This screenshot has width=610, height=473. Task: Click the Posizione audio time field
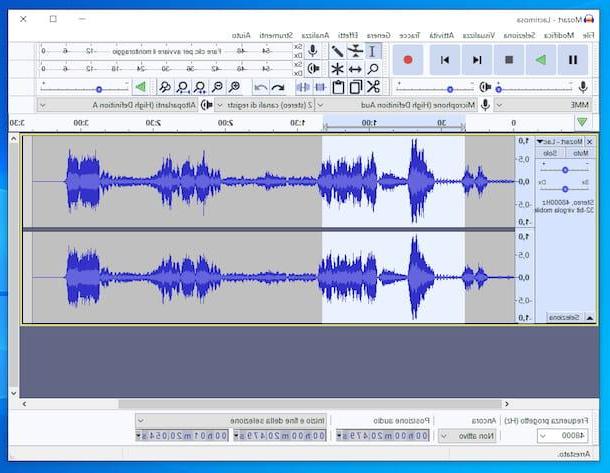point(383,436)
